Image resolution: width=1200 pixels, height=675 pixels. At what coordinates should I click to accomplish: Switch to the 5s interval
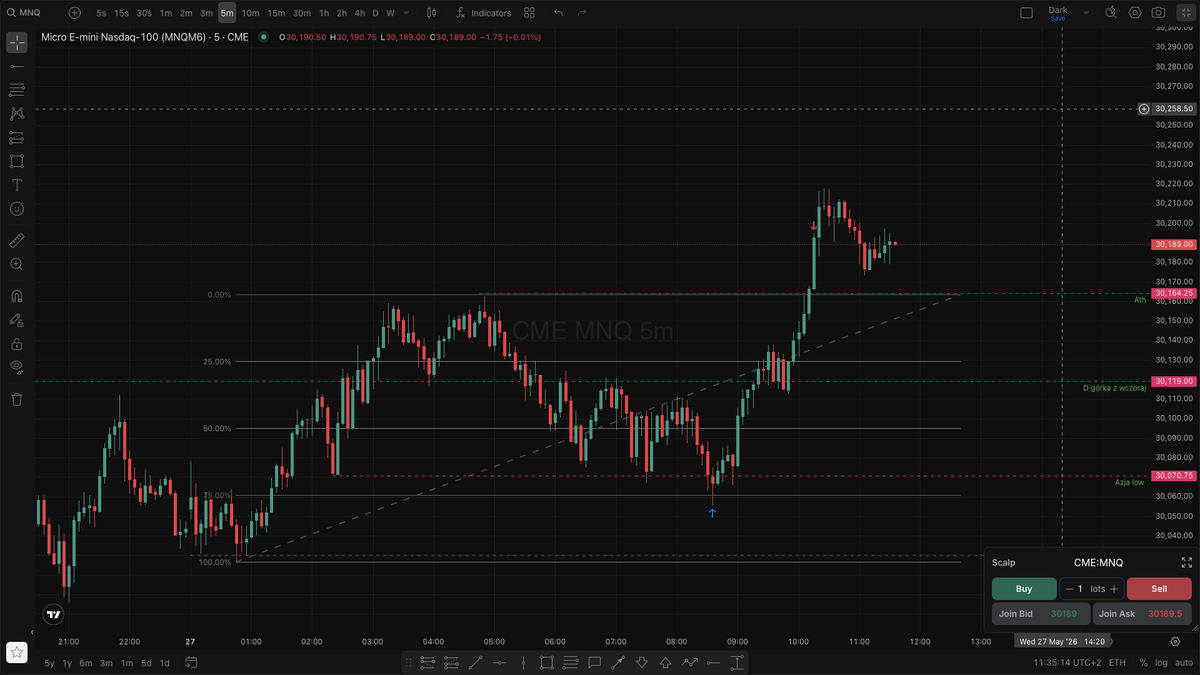(x=101, y=13)
